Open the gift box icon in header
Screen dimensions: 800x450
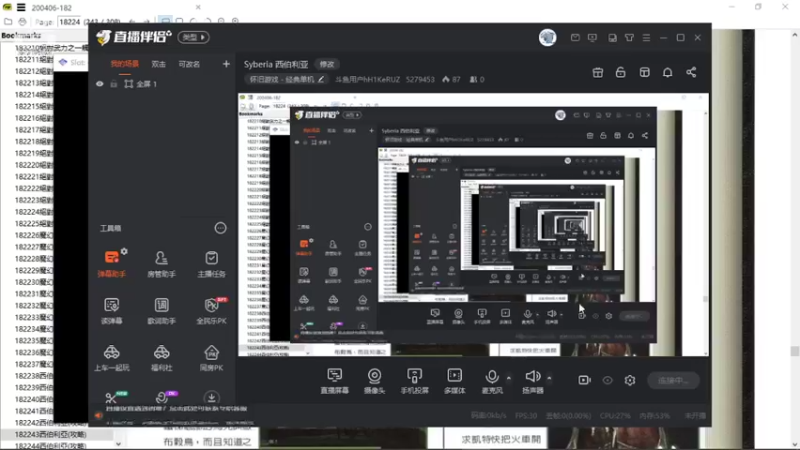(x=597, y=72)
